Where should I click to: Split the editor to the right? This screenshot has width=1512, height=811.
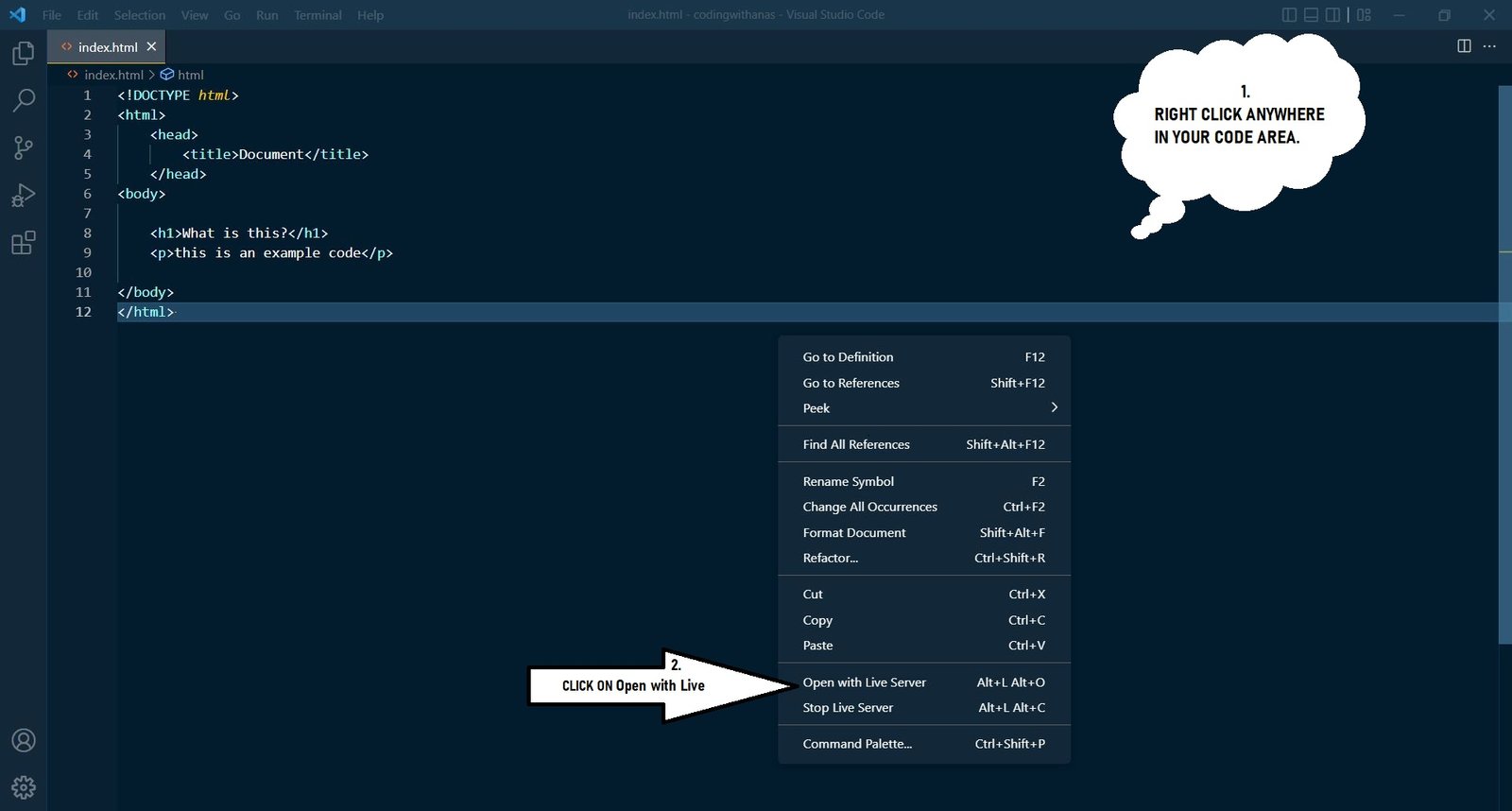pos(1464,46)
